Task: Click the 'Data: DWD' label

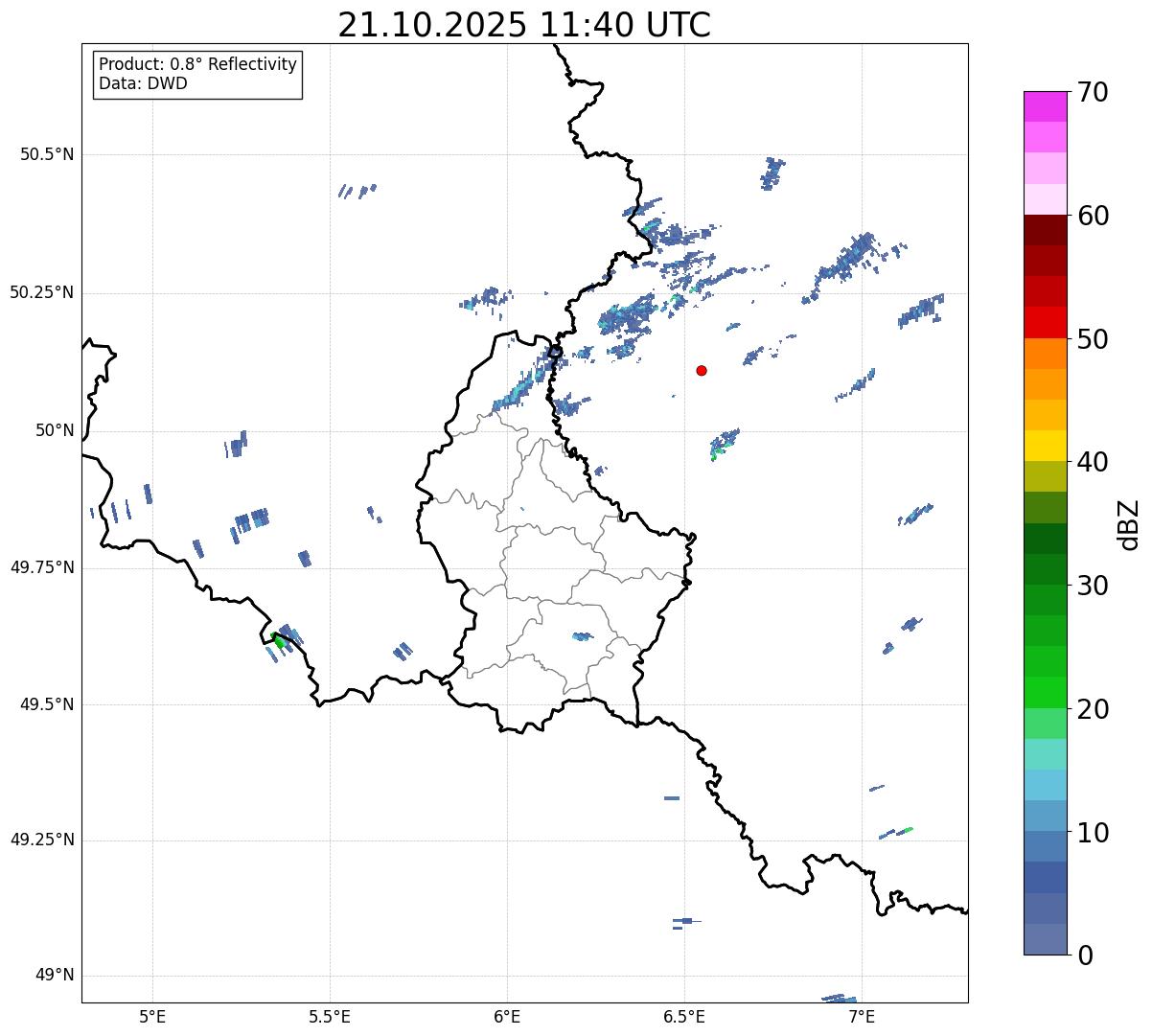Action: pos(143,83)
